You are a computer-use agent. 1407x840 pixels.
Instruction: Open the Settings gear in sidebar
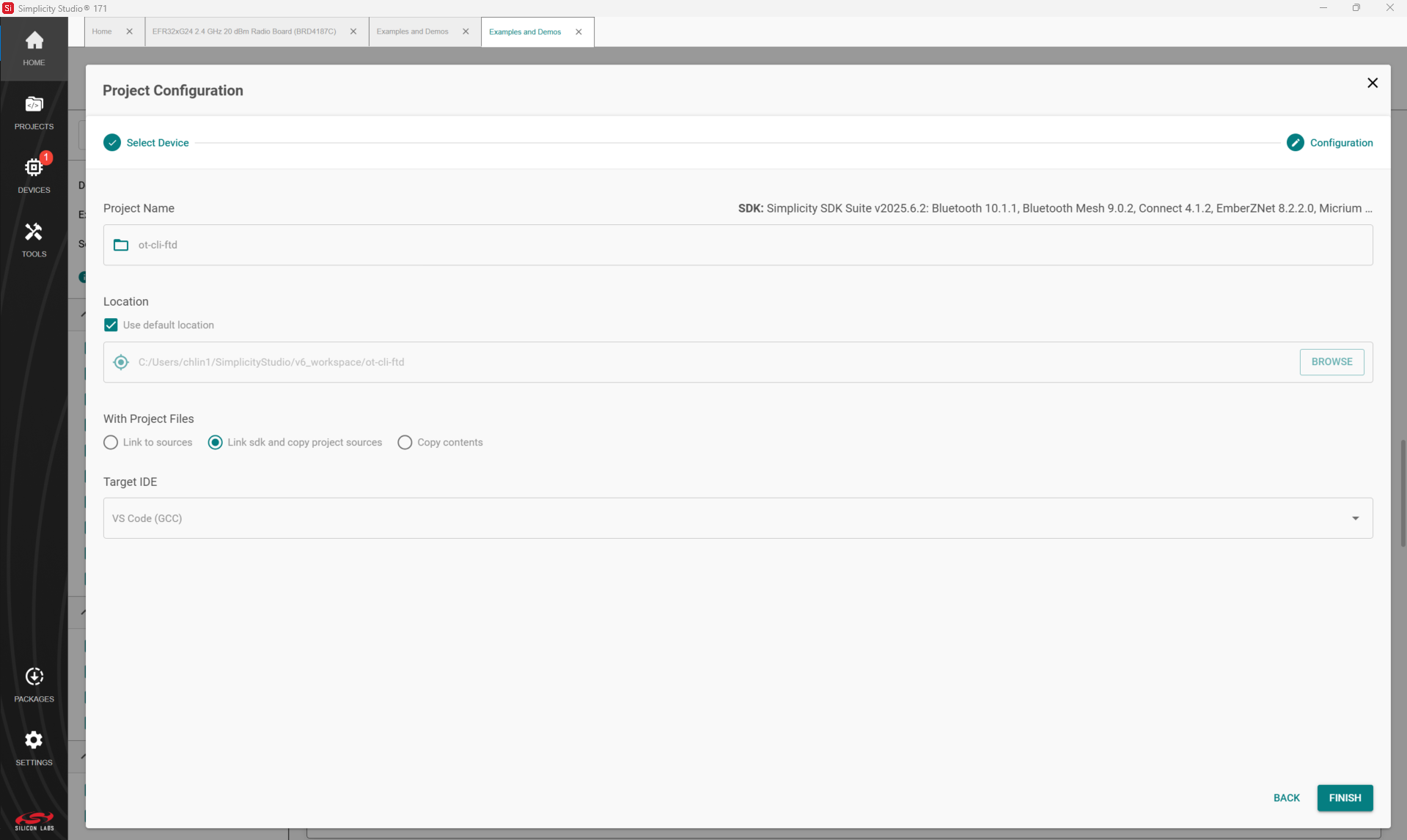[x=34, y=748]
